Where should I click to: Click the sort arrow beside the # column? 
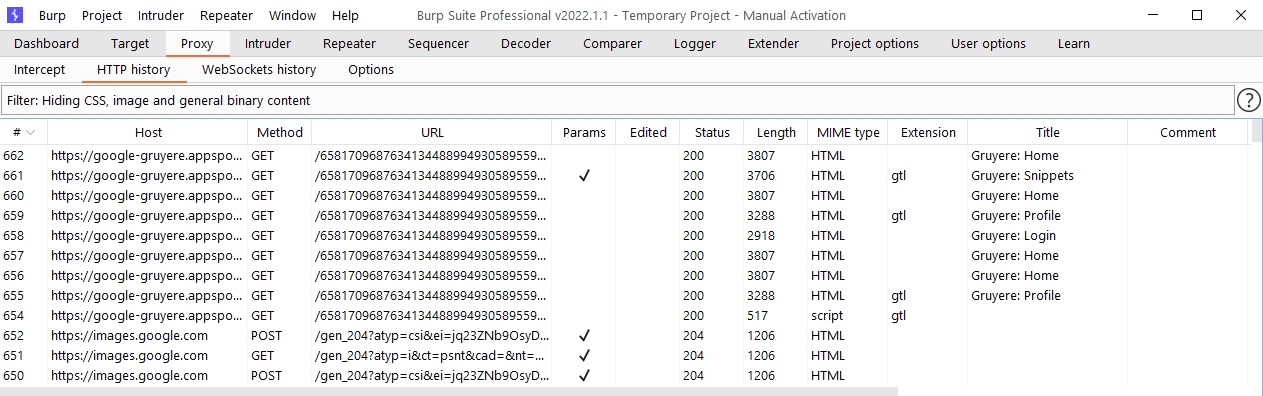pos(31,133)
